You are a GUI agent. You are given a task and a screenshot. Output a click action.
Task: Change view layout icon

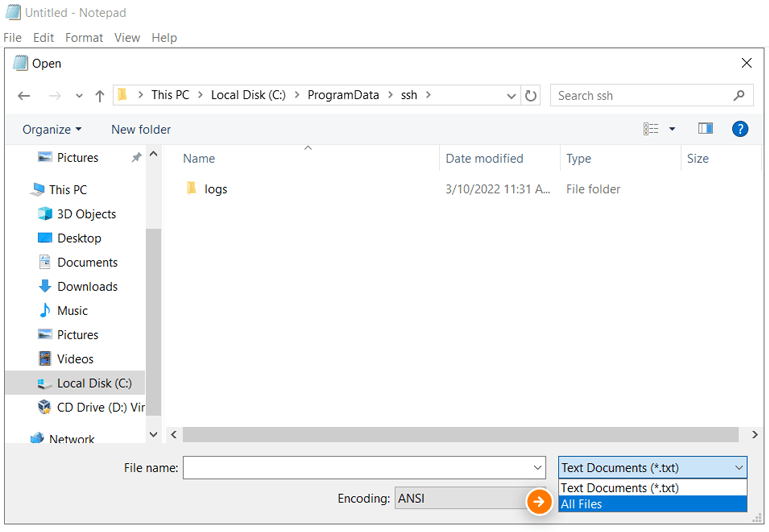pos(651,129)
